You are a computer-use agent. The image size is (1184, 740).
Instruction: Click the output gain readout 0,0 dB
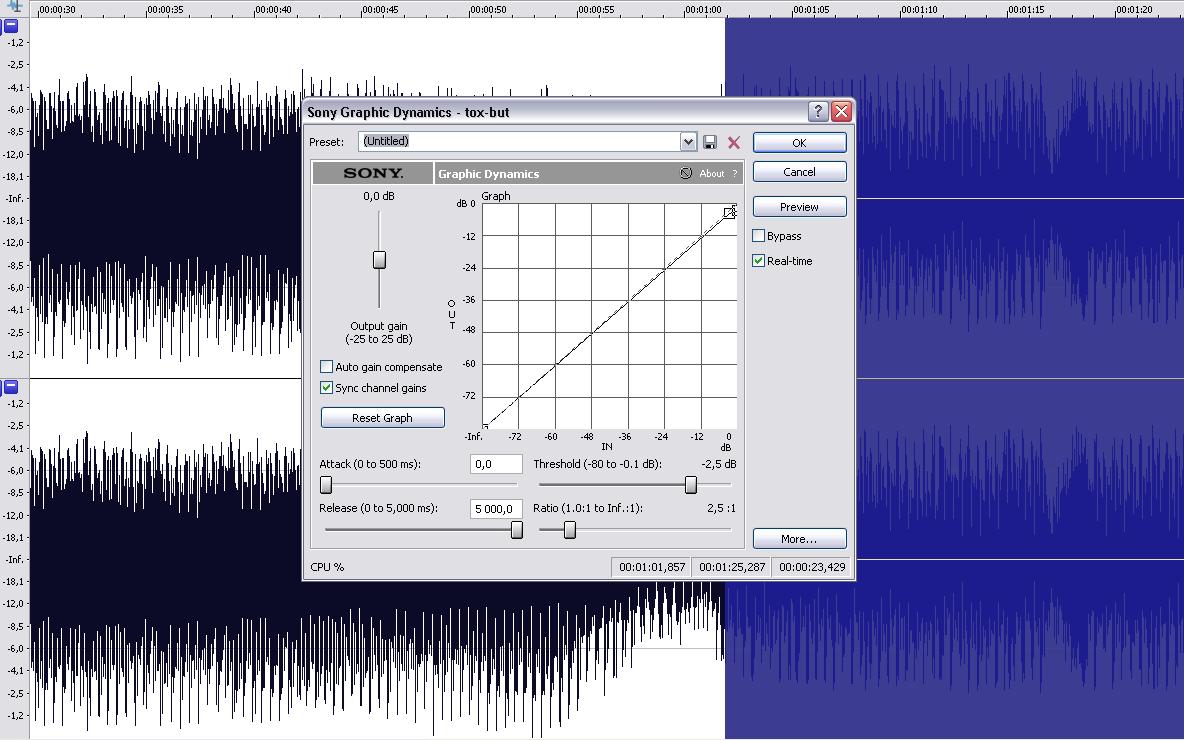(379, 196)
